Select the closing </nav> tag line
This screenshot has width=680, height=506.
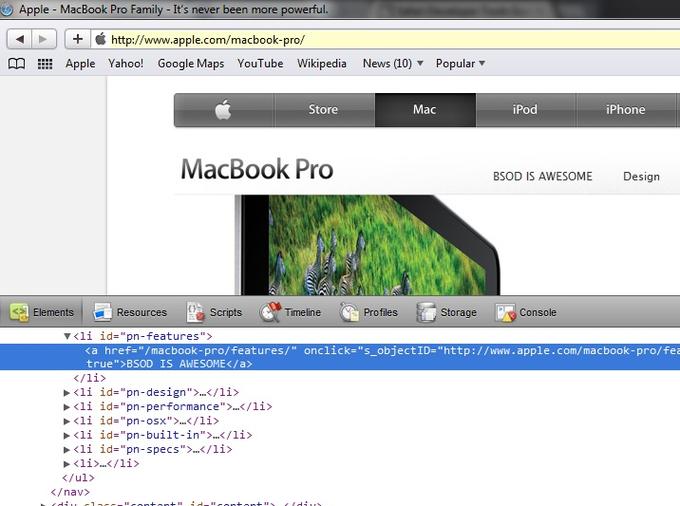(x=70, y=492)
